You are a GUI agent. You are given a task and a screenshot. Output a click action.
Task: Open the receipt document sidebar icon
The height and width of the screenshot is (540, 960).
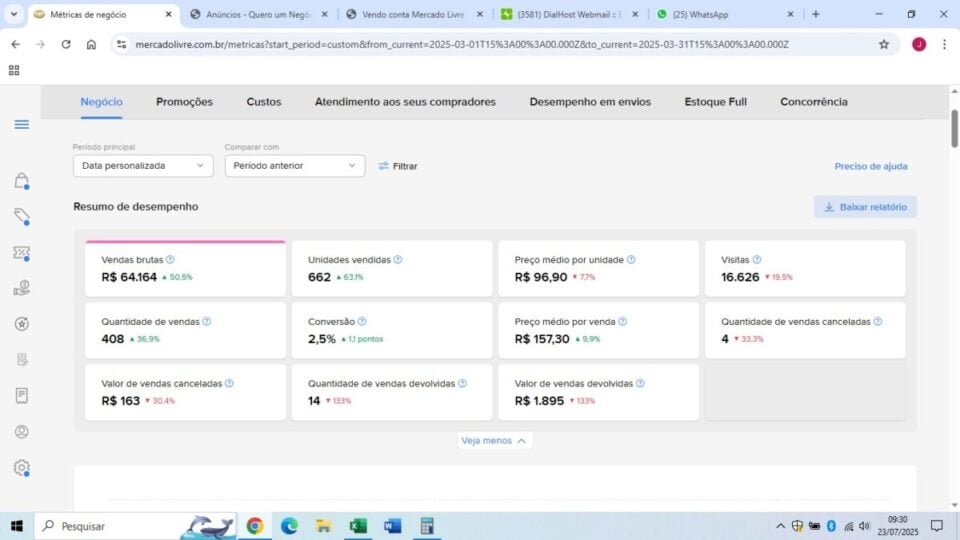tap(21, 396)
